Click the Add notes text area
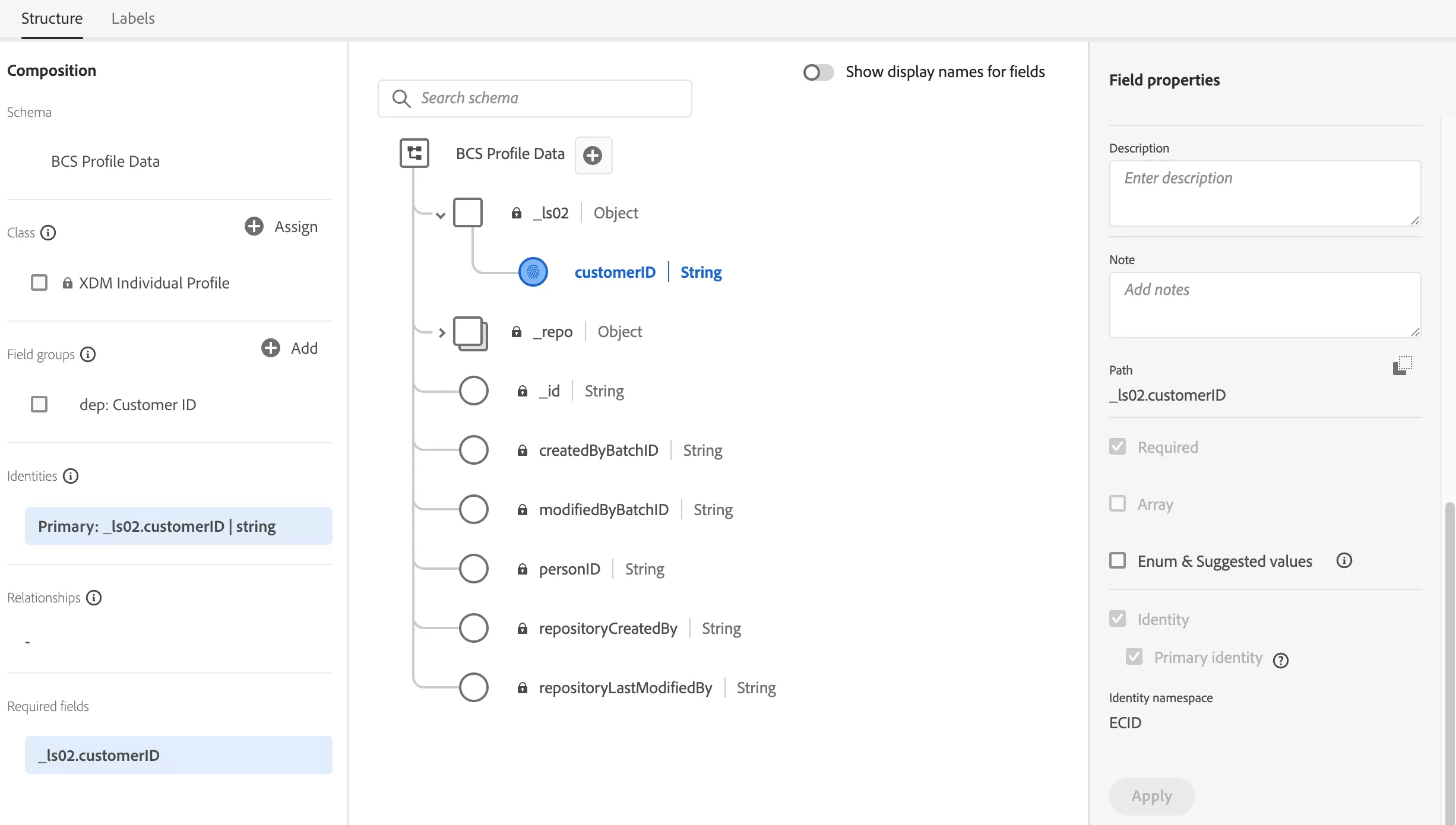Image resolution: width=1456 pixels, height=825 pixels. [x=1265, y=305]
